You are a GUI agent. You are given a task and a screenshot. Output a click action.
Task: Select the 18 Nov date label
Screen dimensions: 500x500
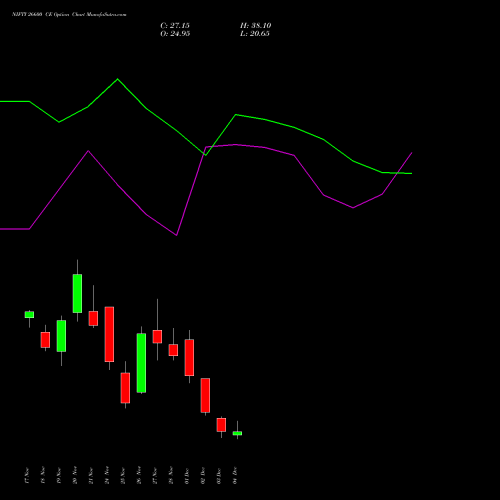pos(43,476)
